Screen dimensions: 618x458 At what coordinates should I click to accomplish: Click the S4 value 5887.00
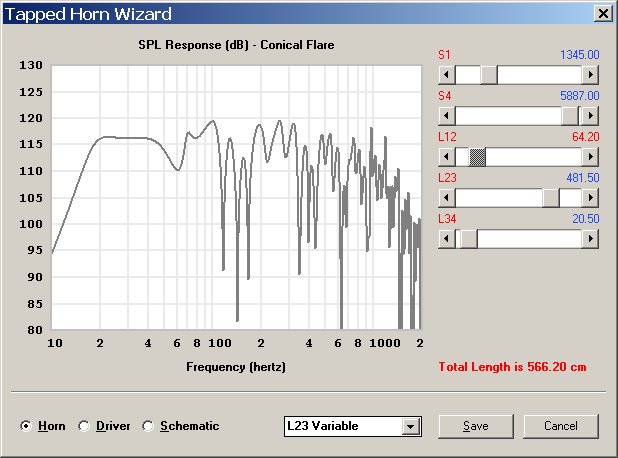[580, 96]
